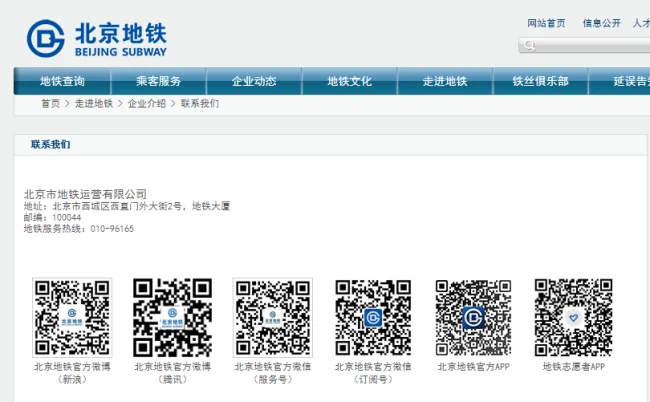Click the 网站首页 top link

click(546, 23)
